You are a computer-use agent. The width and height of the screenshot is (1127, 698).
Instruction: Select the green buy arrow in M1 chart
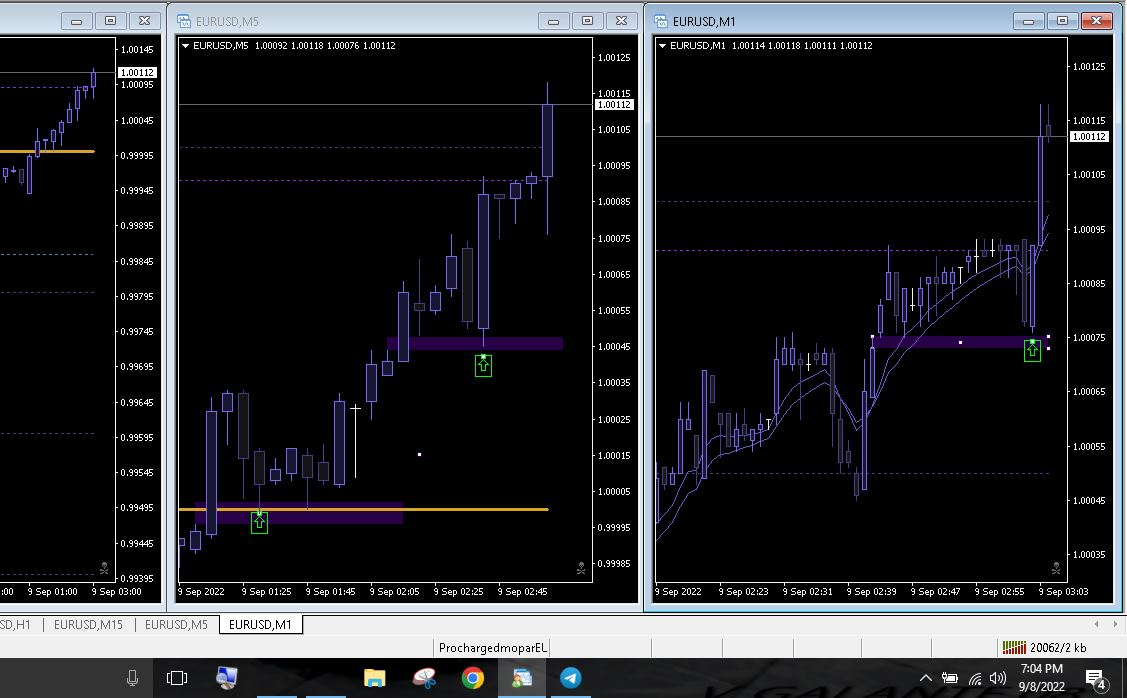1032,350
